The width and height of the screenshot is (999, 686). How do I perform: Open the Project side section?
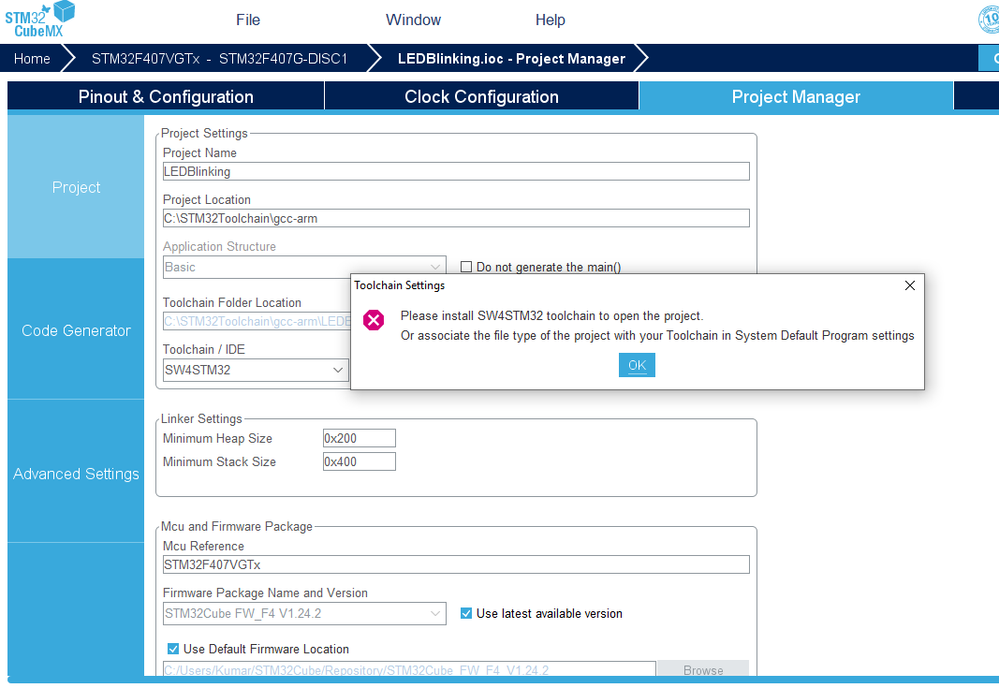76,187
